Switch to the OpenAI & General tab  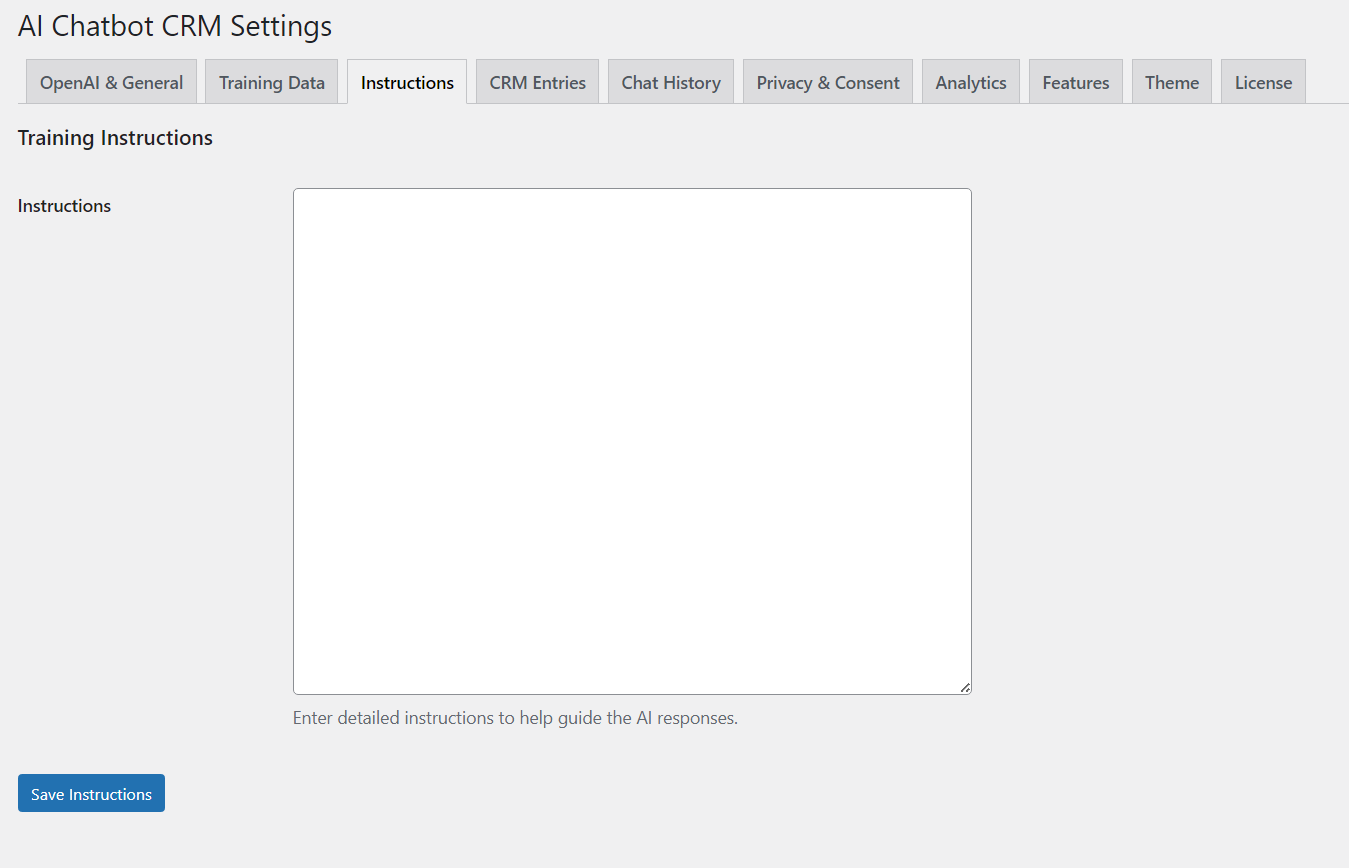point(111,83)
